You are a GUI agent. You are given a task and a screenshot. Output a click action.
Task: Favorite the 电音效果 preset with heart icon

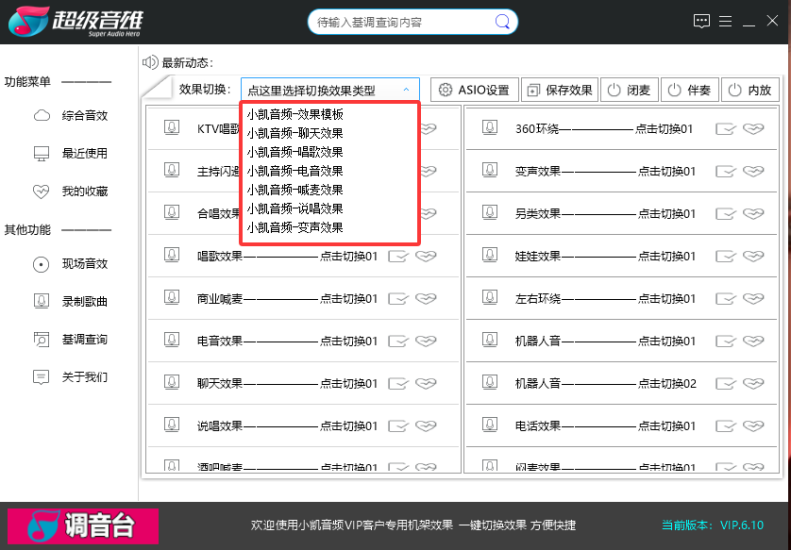click(426, 341)
